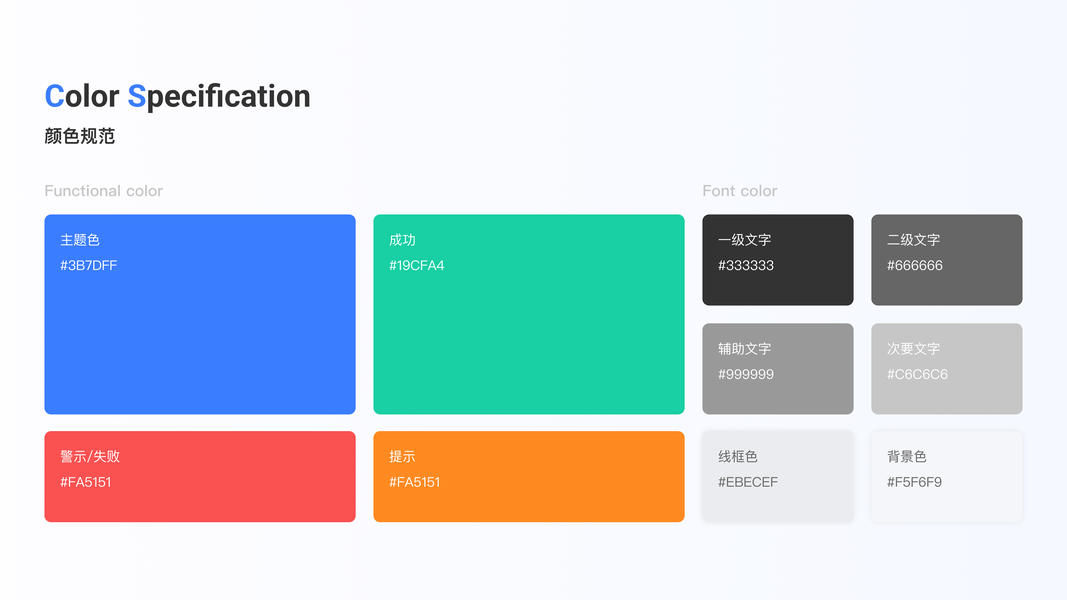Select the #333333 hex value

pyautogui.click(x=746, y=265)
